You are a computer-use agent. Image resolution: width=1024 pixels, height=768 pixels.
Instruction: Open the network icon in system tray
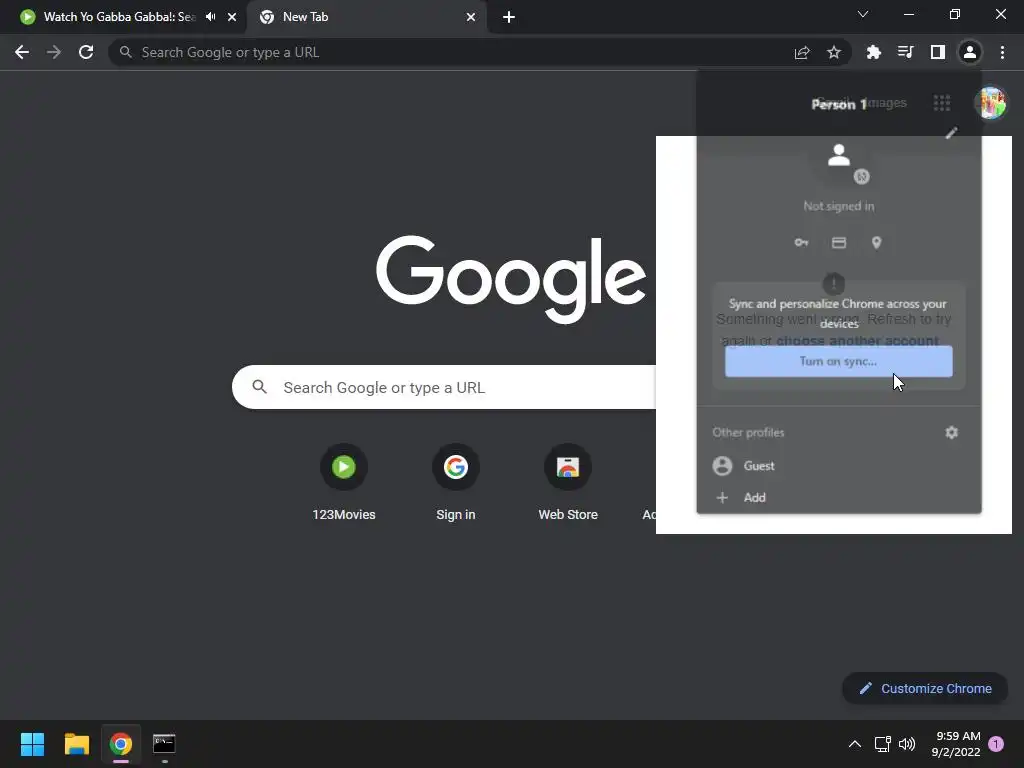[x=882, y=744]
